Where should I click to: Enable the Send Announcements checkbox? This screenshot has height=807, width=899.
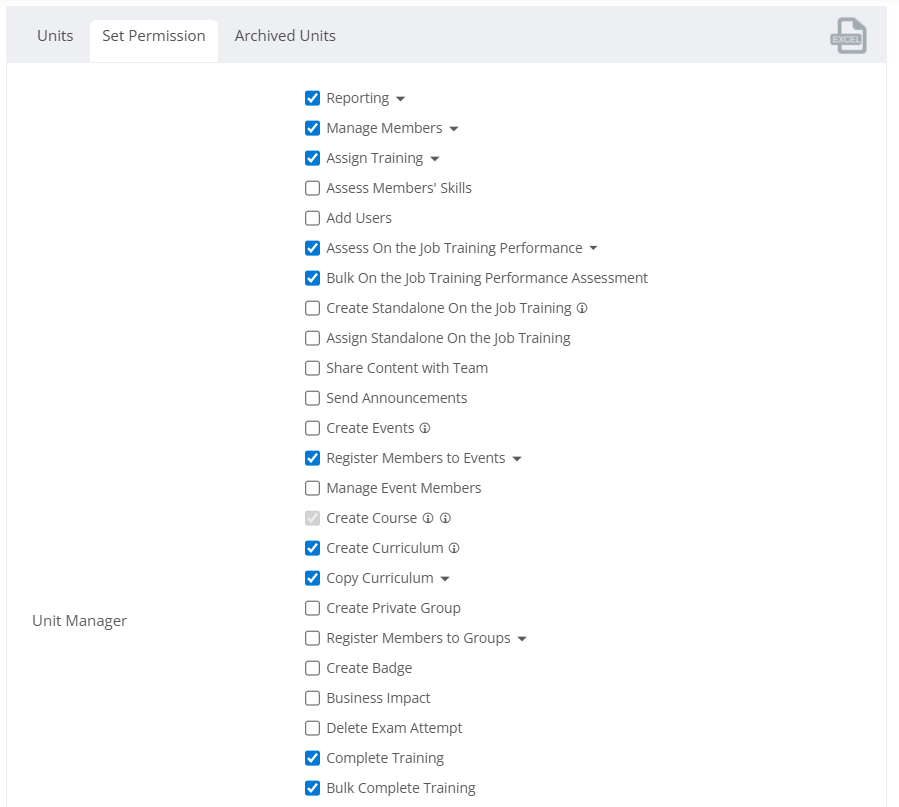tap(312, 398)
